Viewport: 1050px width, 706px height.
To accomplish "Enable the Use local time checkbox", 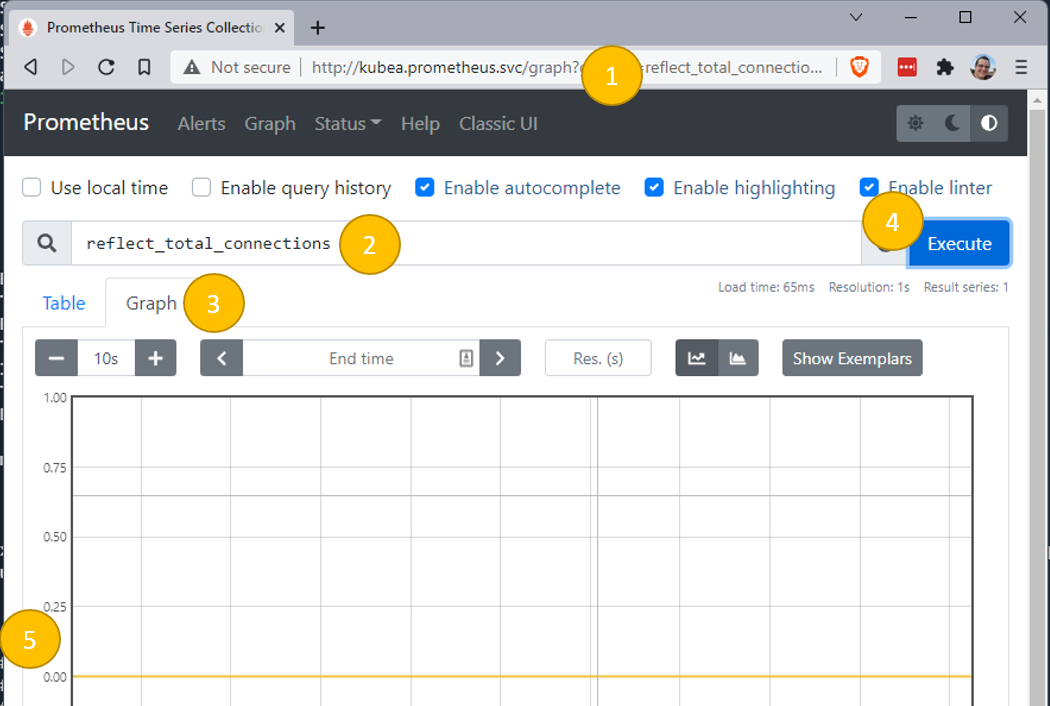I will (x=32, y=188).
